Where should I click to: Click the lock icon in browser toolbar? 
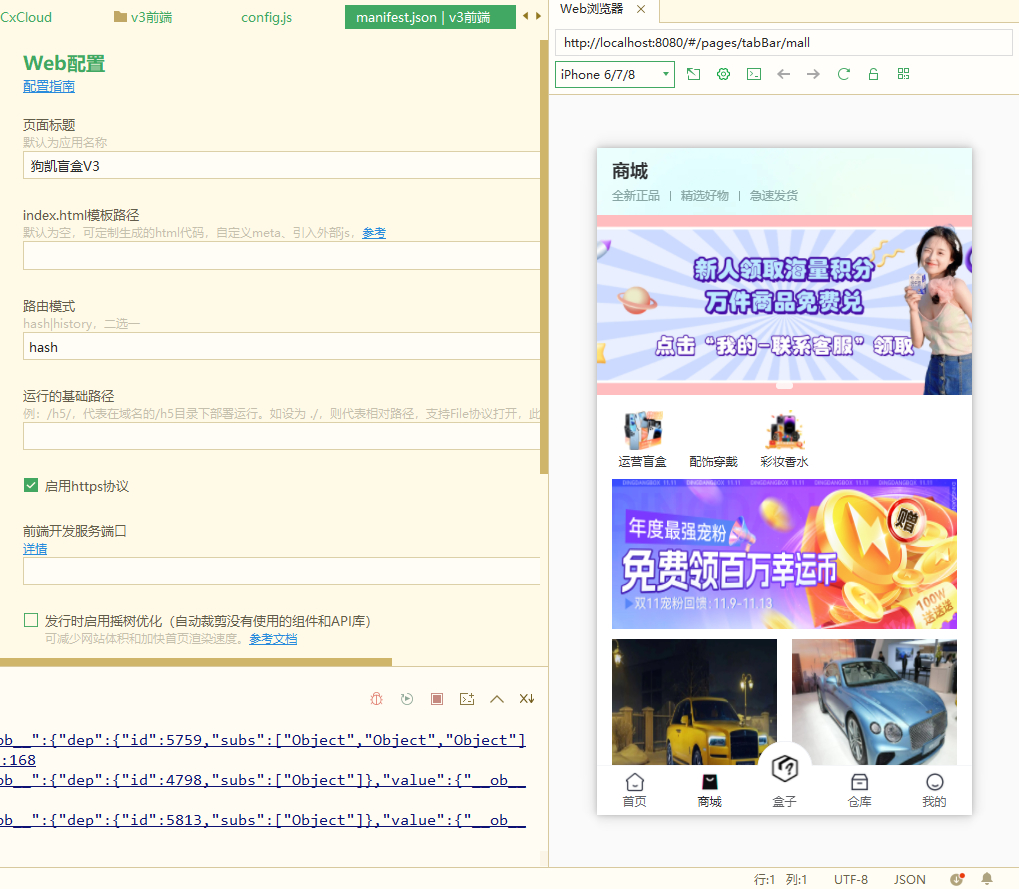pos(873,75)
